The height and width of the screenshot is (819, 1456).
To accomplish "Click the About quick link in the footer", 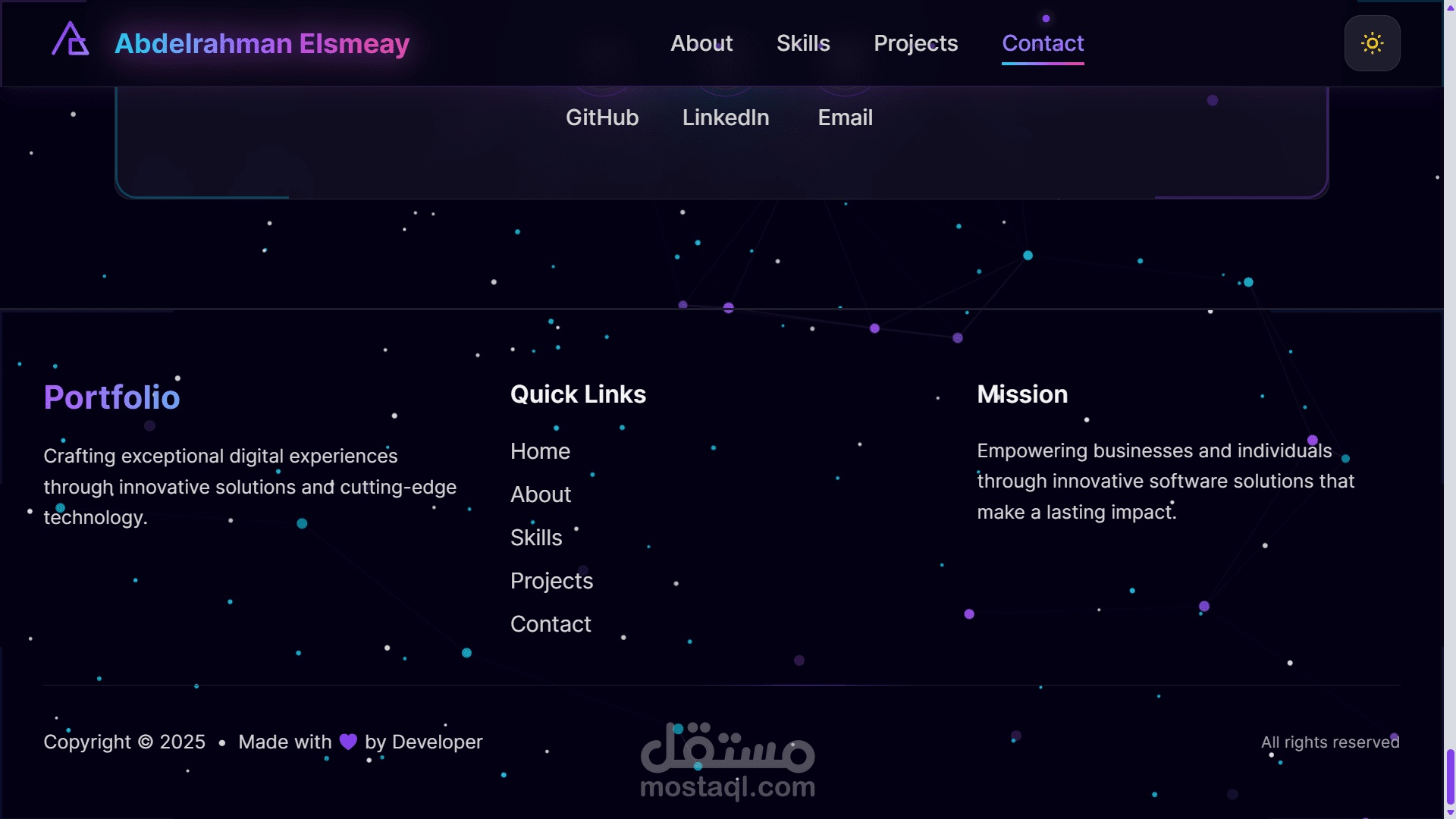I will pos(541,494).
